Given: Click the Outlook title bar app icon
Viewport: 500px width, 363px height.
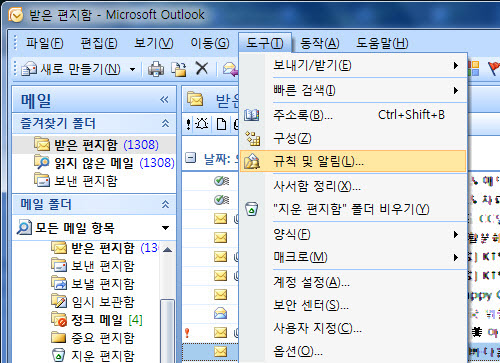Looking at the screenshot, I should pyautogui.click(x=16, y=15).
